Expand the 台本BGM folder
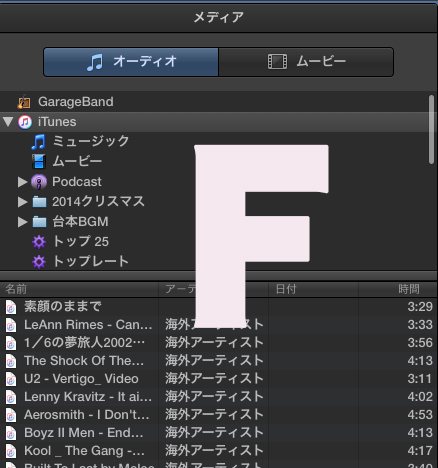This screenshot has height=468, width=438. click(x=22, y=222)
